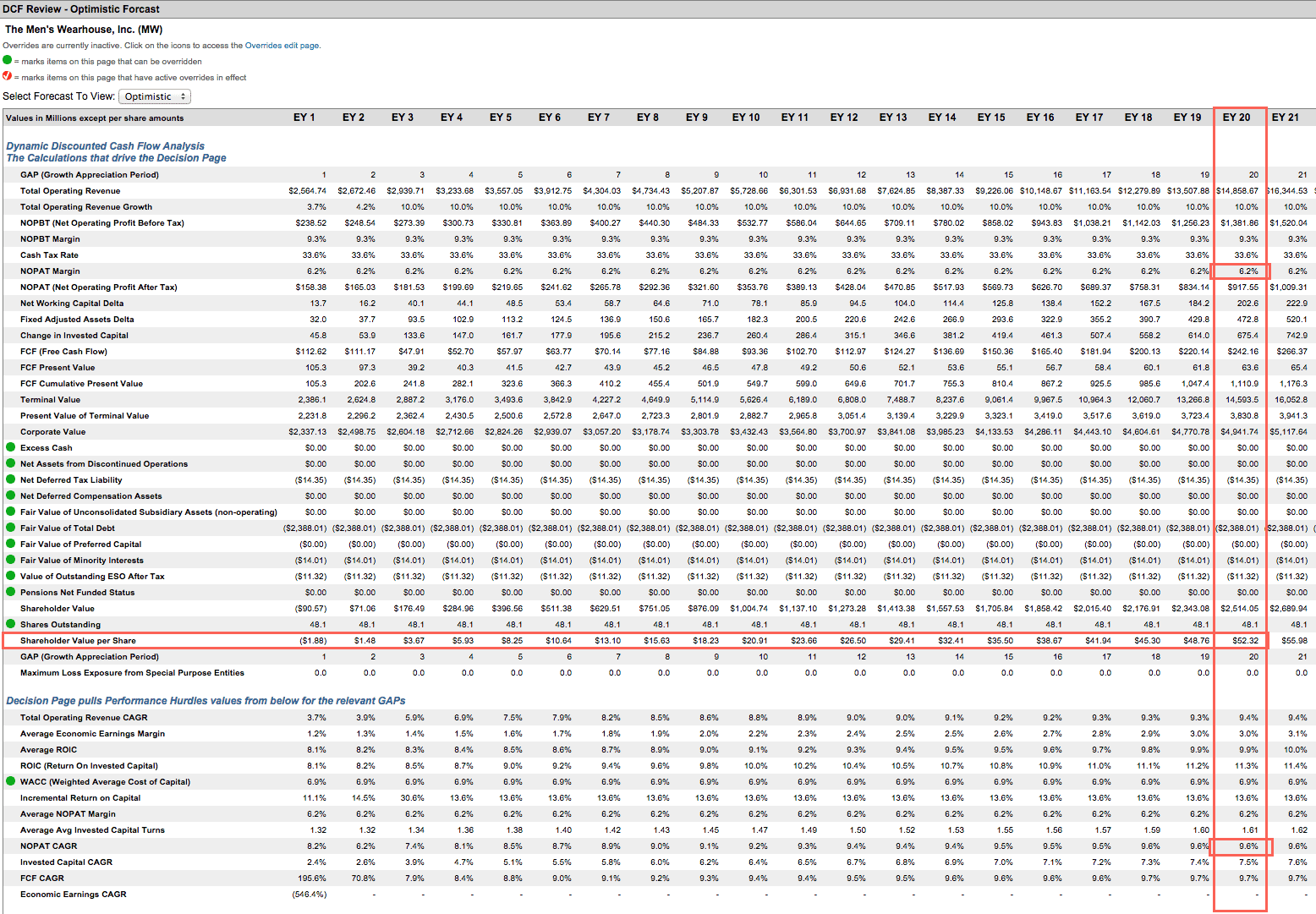Open override icon next to Net Deferred Tax Liability

coord(11,479)
